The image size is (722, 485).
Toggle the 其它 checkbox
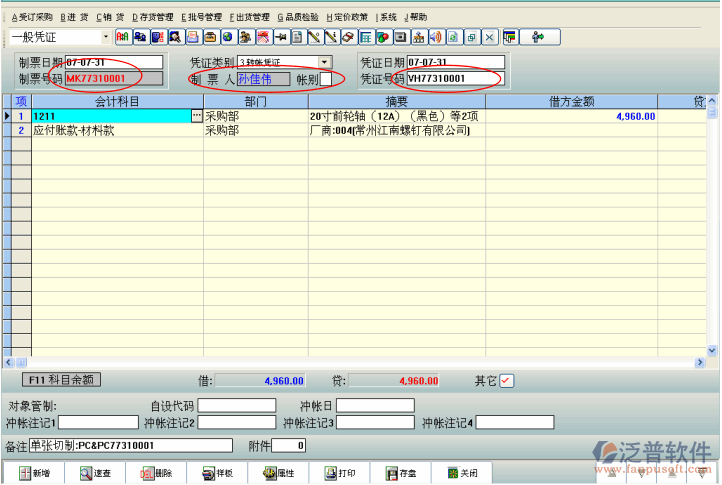pyautogui.click(x=506, y=381)
